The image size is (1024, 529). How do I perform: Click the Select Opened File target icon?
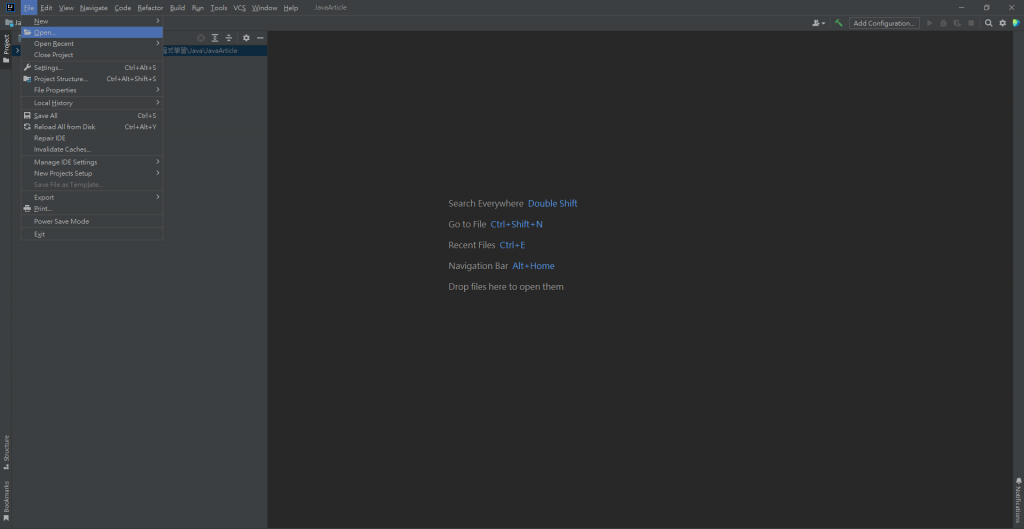tap(201, 38)
